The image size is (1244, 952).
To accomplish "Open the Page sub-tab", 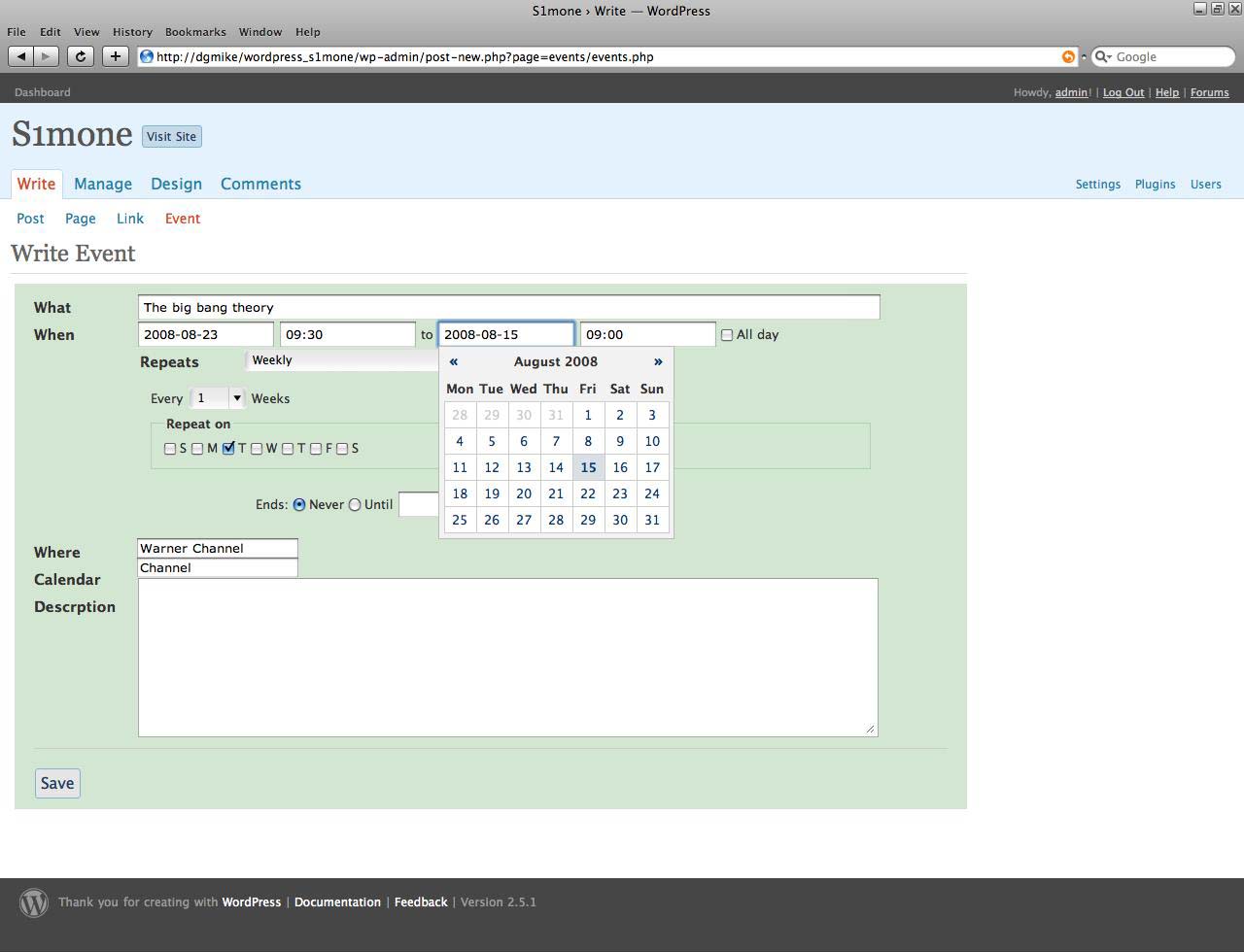I will pyautogui.click(x=81, y=219).
